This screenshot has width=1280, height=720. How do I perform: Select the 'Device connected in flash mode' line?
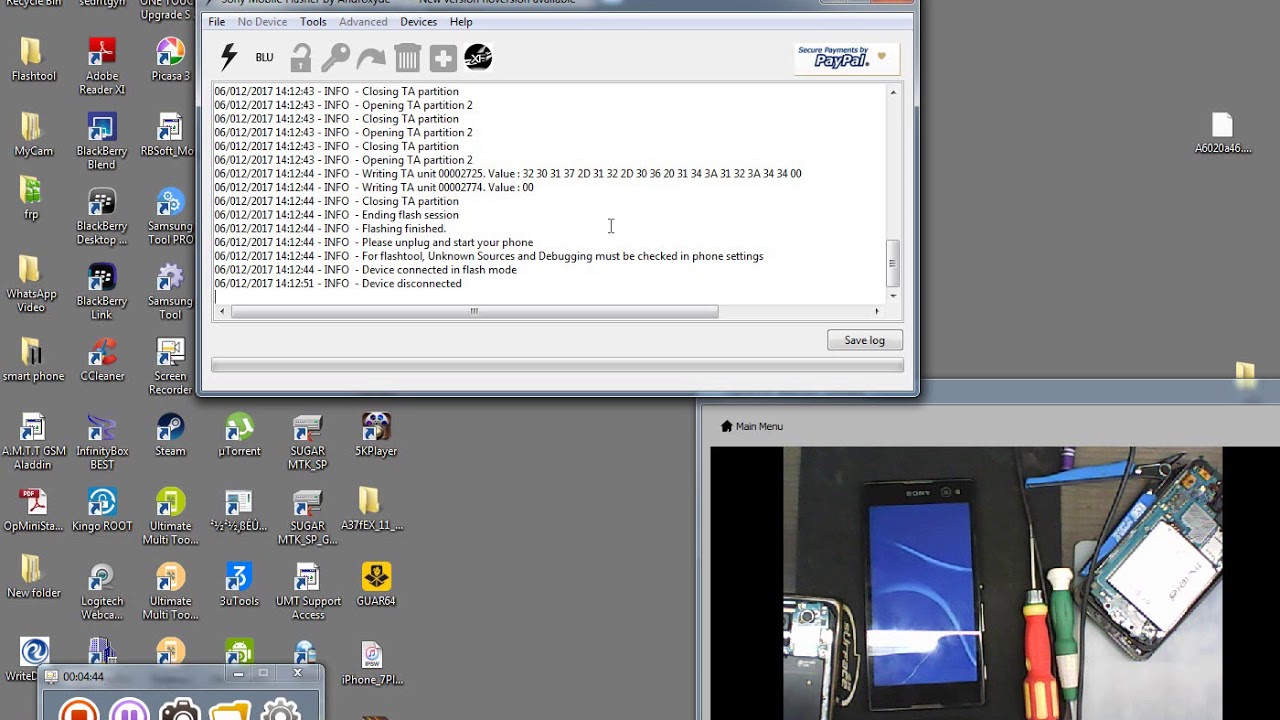(x=366, y=270)
